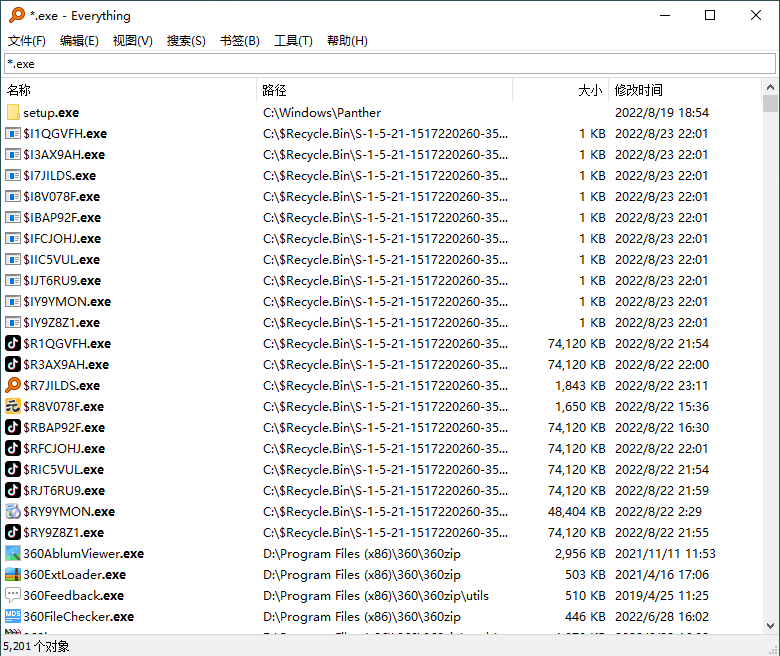Click TikTok icon of $RY9Z8Z1.exe

click(13, 532)
